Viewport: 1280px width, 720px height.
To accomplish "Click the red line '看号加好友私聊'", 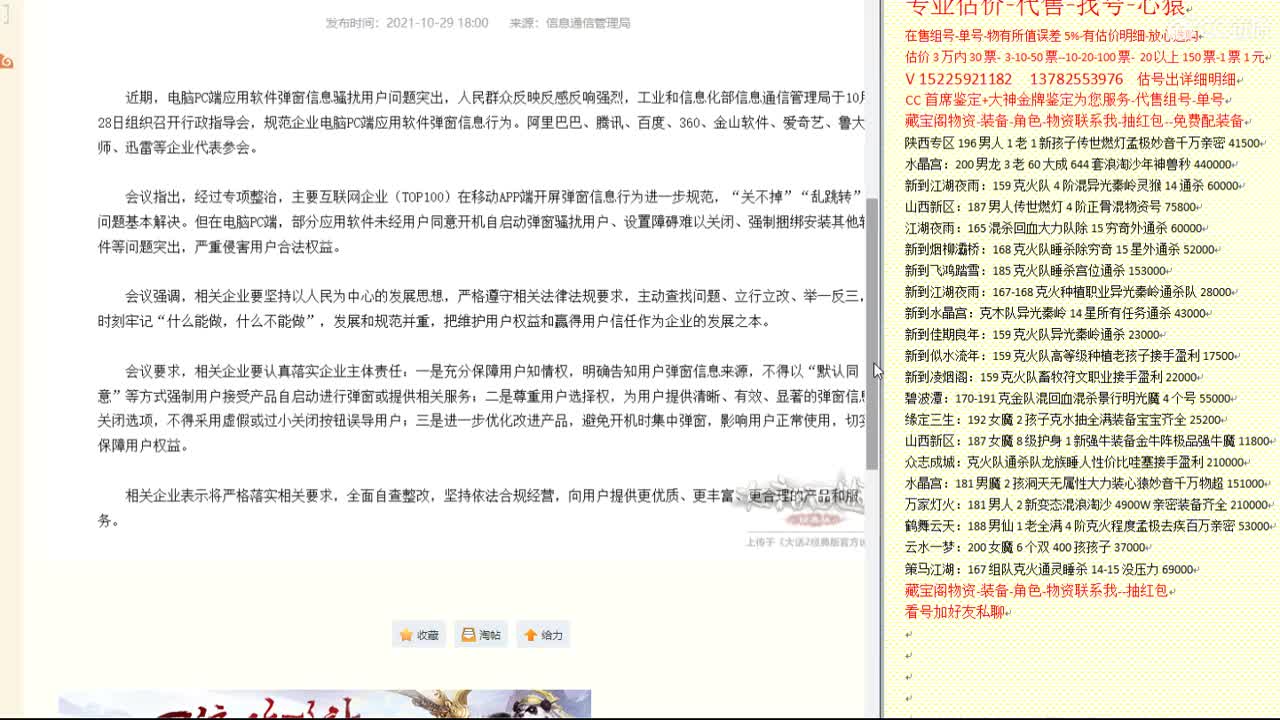I will (x=954, y=611).
